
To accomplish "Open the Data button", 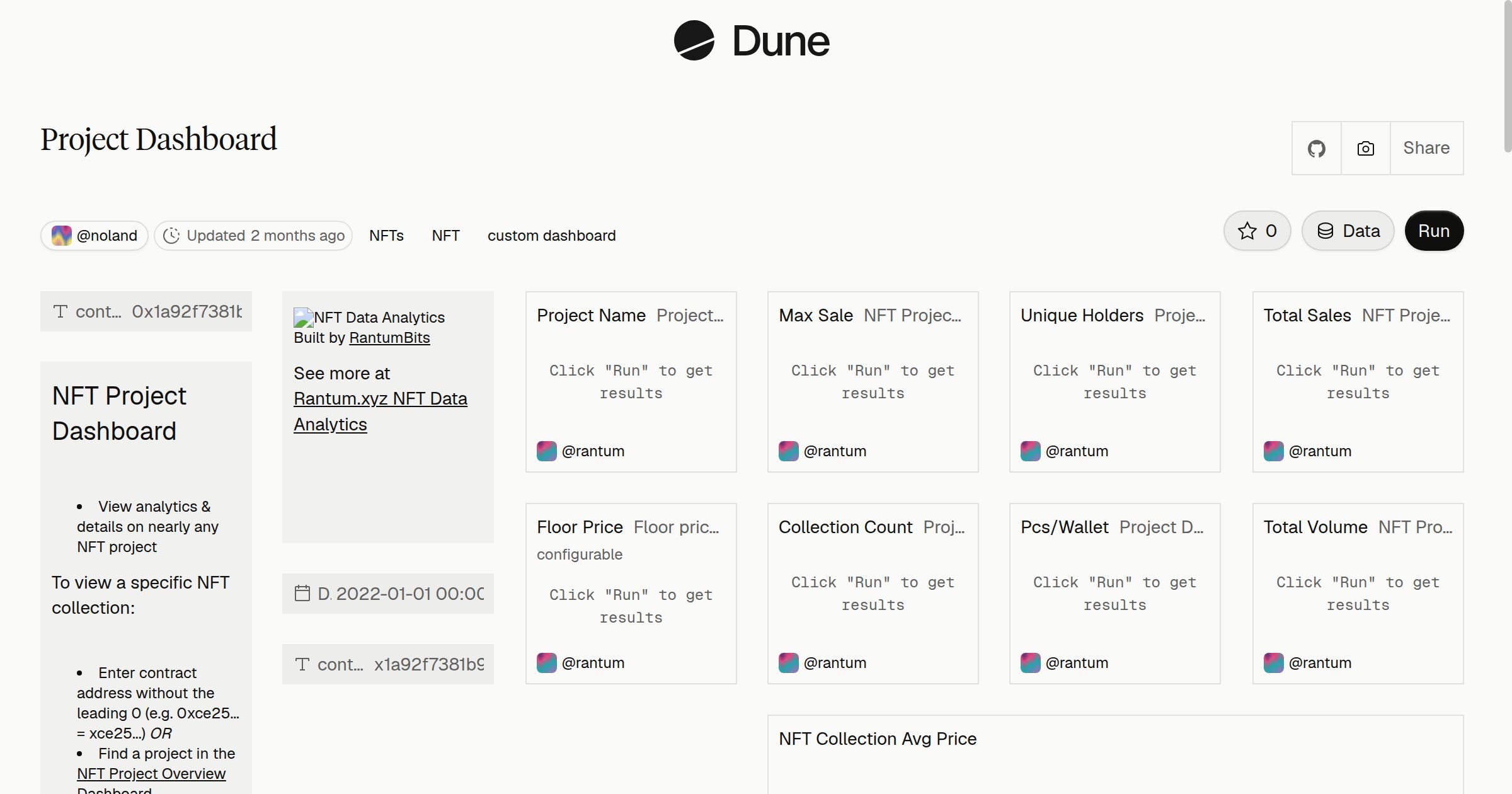I will (1348, 231).
